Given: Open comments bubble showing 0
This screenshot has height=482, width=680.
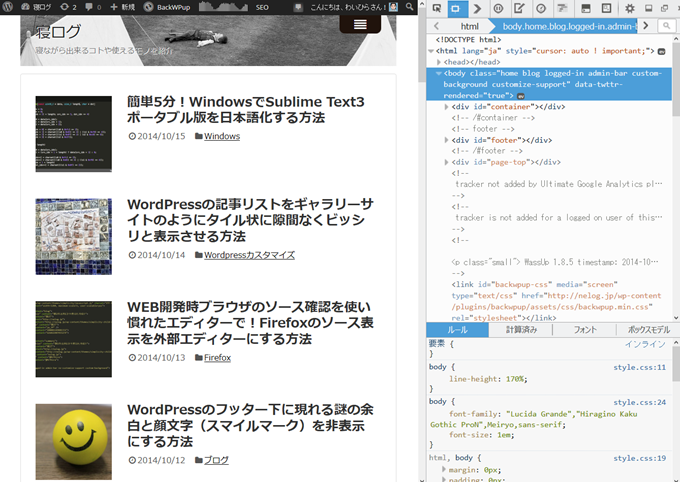Looking at the screenshot, I should pos(93,7).
